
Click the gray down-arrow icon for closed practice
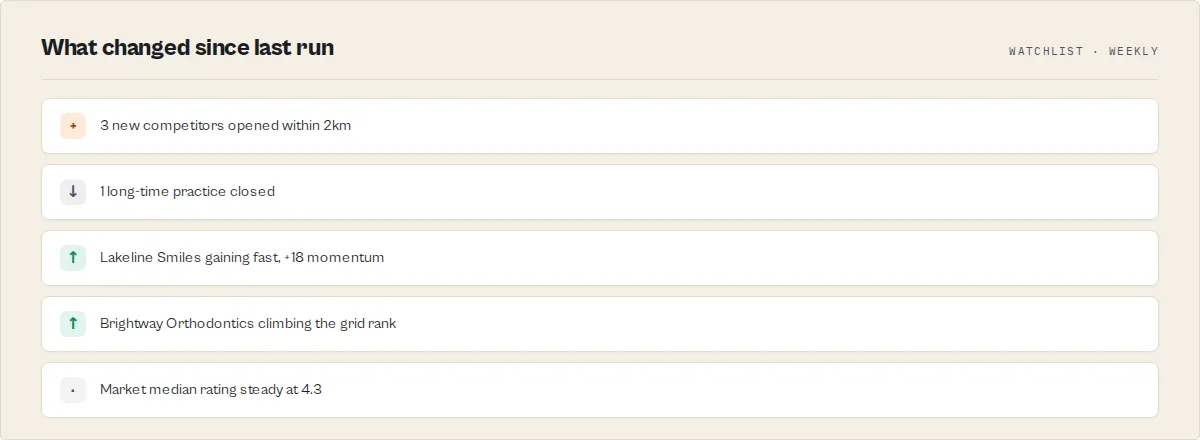point(73,192)
